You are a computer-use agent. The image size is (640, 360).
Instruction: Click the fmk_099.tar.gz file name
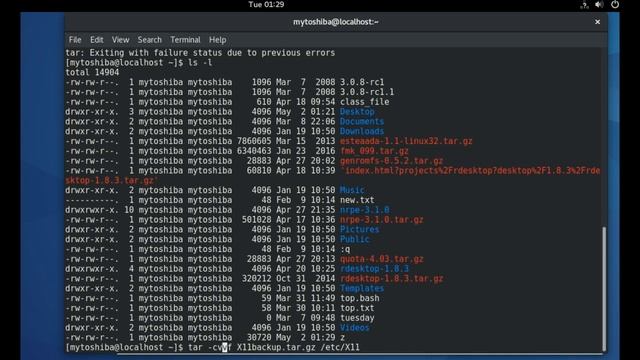tap(374, 151)
